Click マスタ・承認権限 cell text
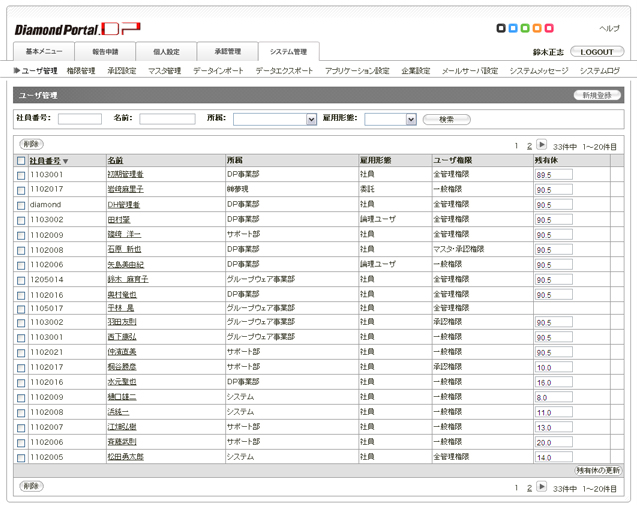The width and height of the screenshot is (637, 505). (x=459, y=249)
